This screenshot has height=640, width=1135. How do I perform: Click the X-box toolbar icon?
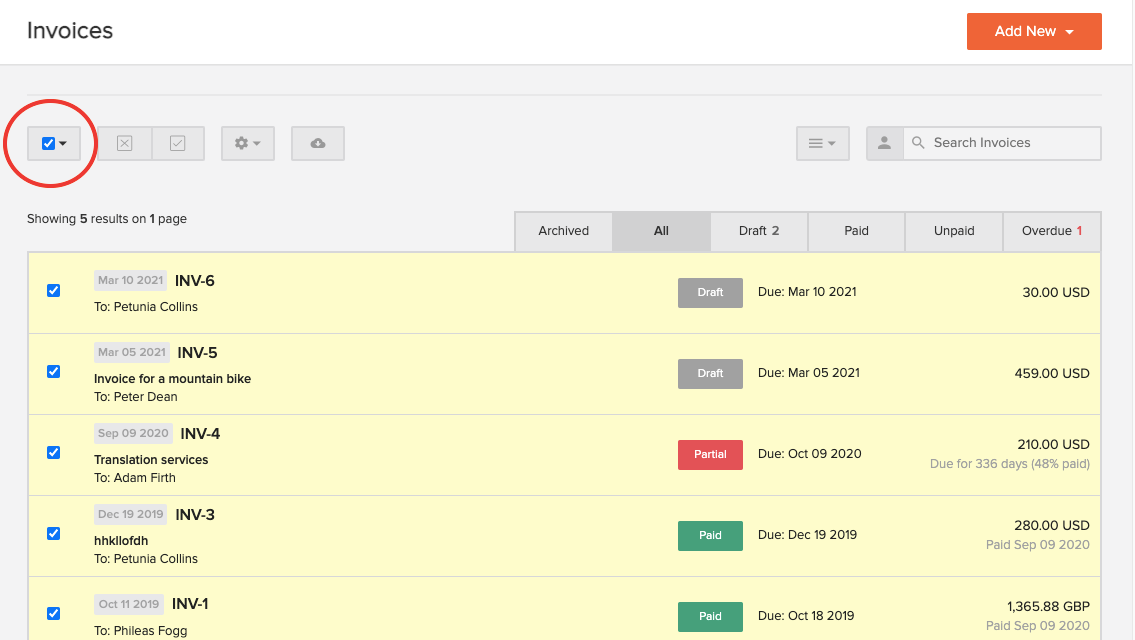point(125,143)
